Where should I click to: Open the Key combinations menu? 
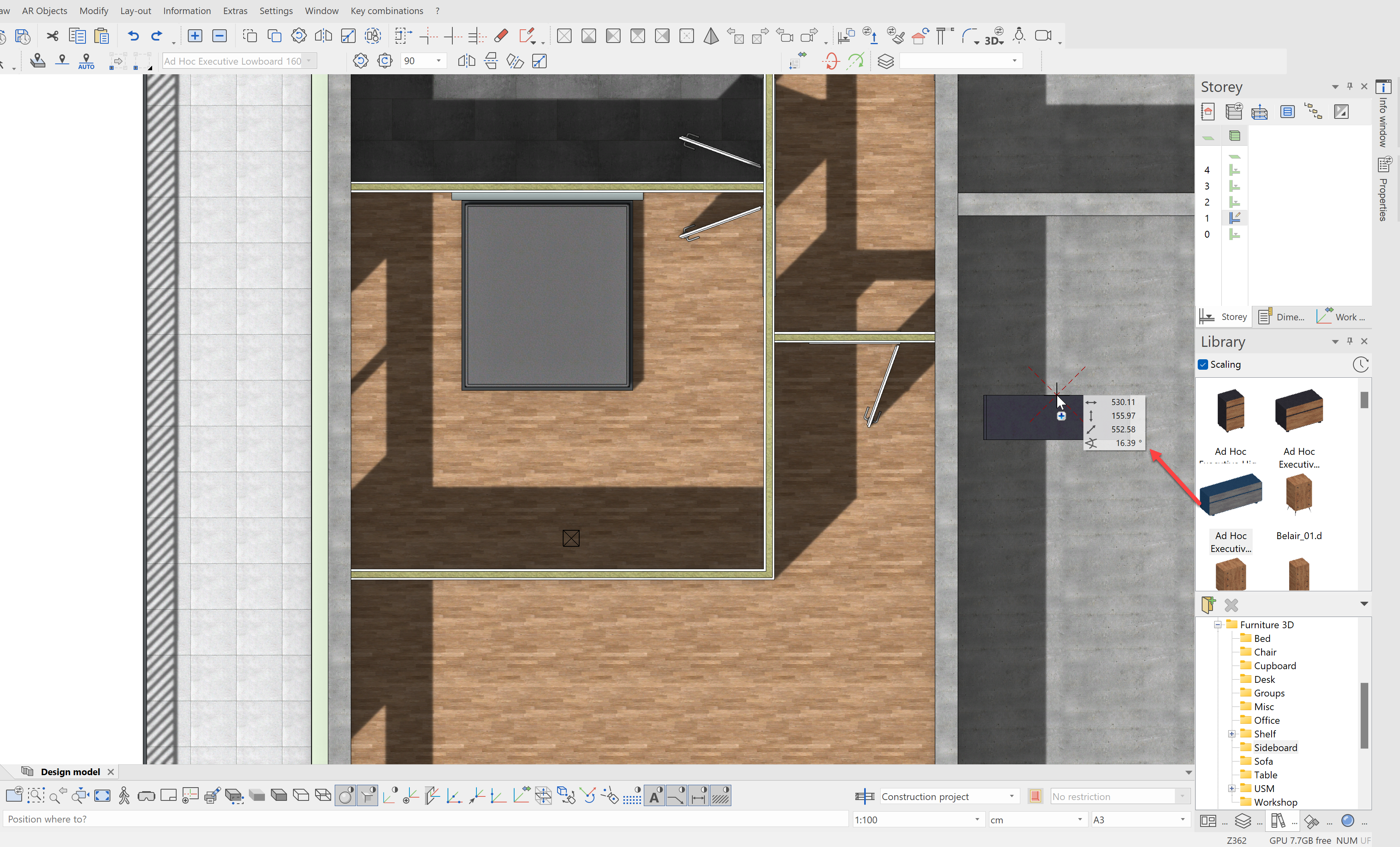tap(387, 11)
